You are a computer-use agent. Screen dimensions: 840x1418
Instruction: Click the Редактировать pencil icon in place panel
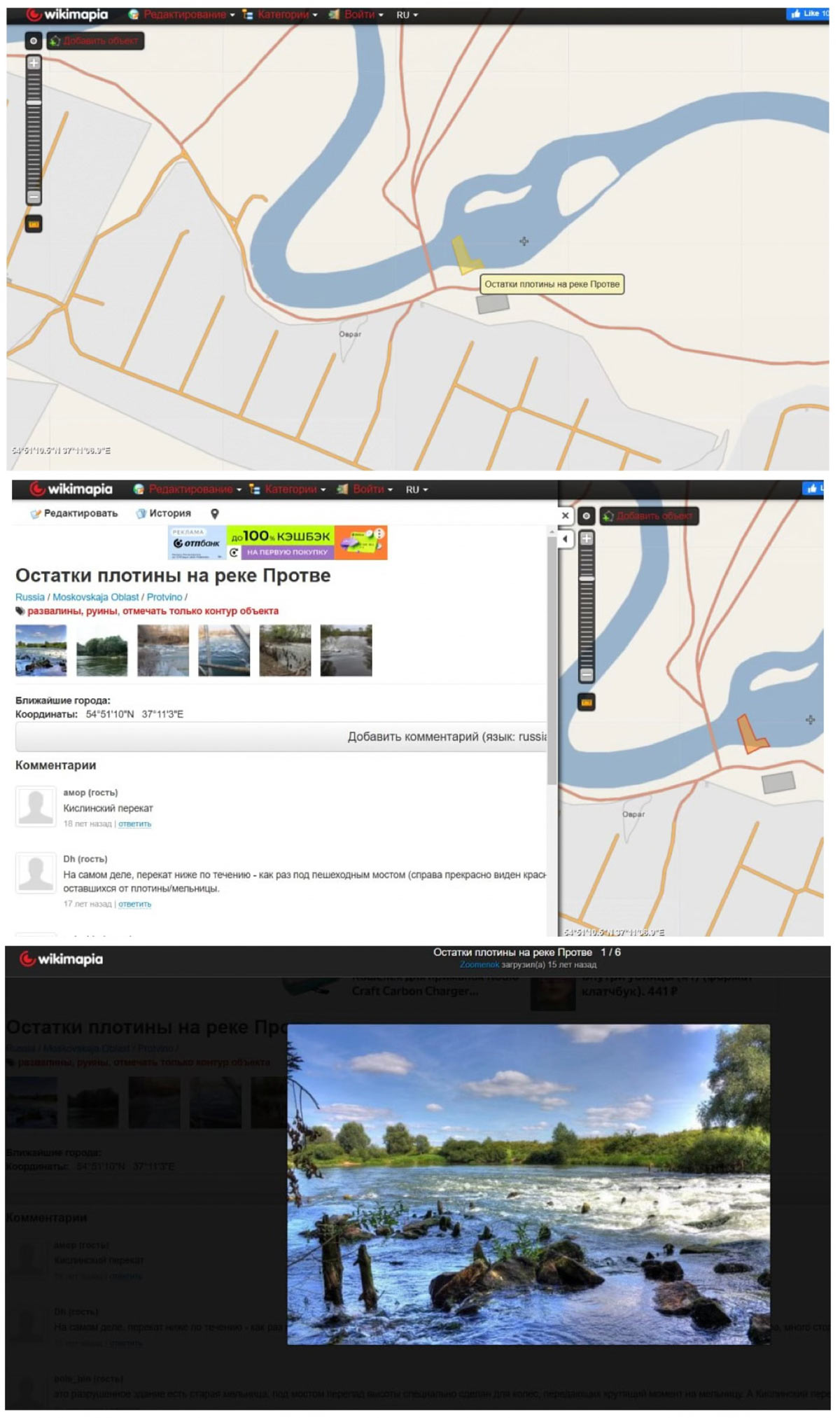(35, 514)
